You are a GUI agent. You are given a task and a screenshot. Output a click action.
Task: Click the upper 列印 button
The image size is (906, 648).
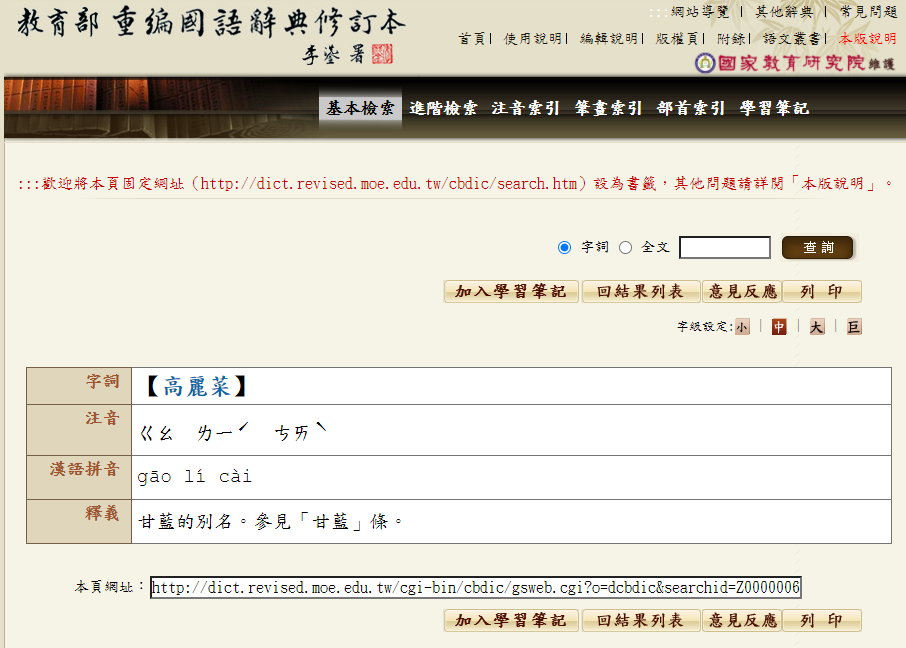(822, 291)
